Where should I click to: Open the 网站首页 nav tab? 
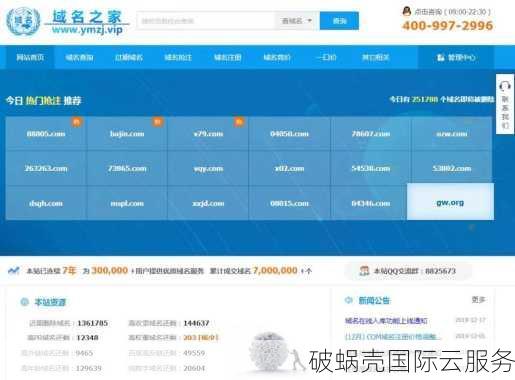coord(30,57)
